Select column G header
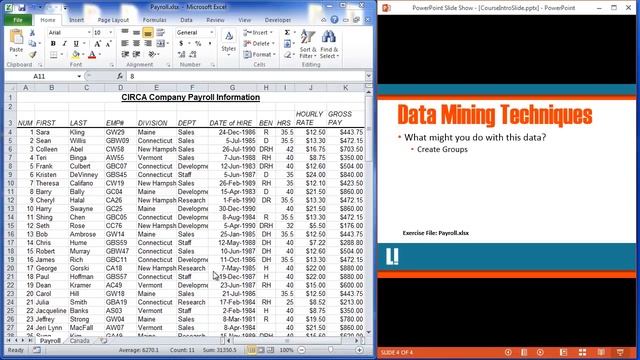 (x=232, y=88)
